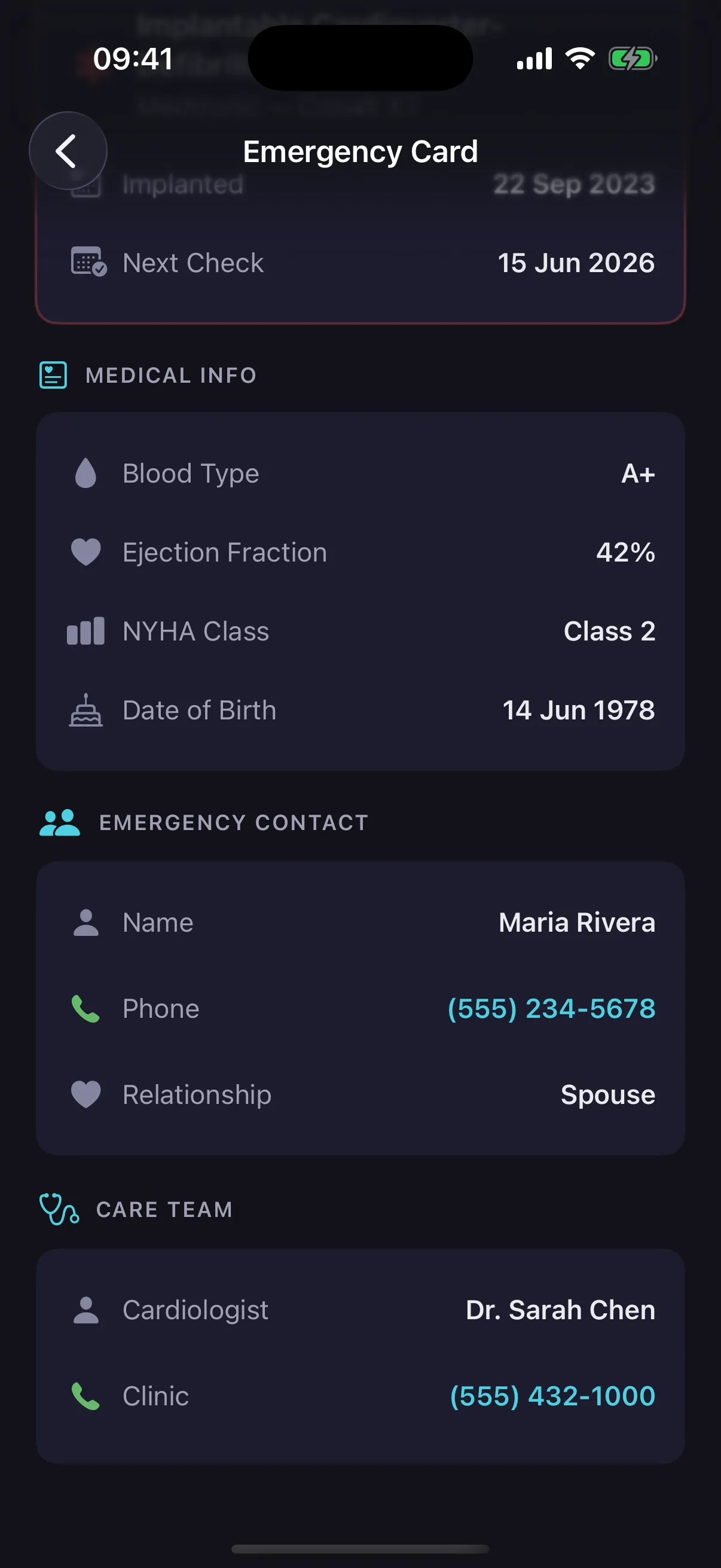Tap the Ejection Fraction heart icon
This screenshot has height=1568, width=721.
[x=85, y=552]
